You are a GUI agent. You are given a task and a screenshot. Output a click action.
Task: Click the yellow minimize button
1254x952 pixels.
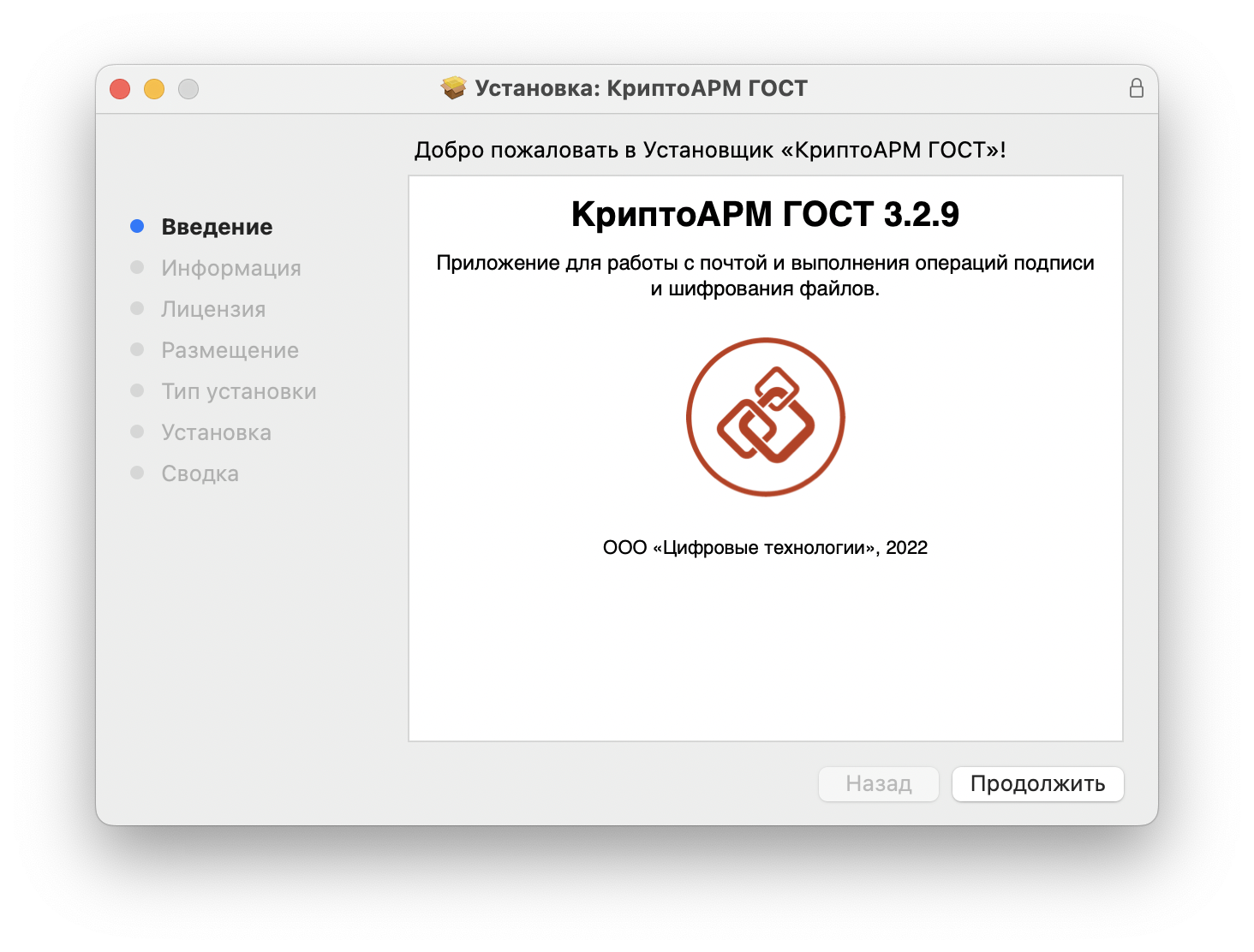pos(154,88)
